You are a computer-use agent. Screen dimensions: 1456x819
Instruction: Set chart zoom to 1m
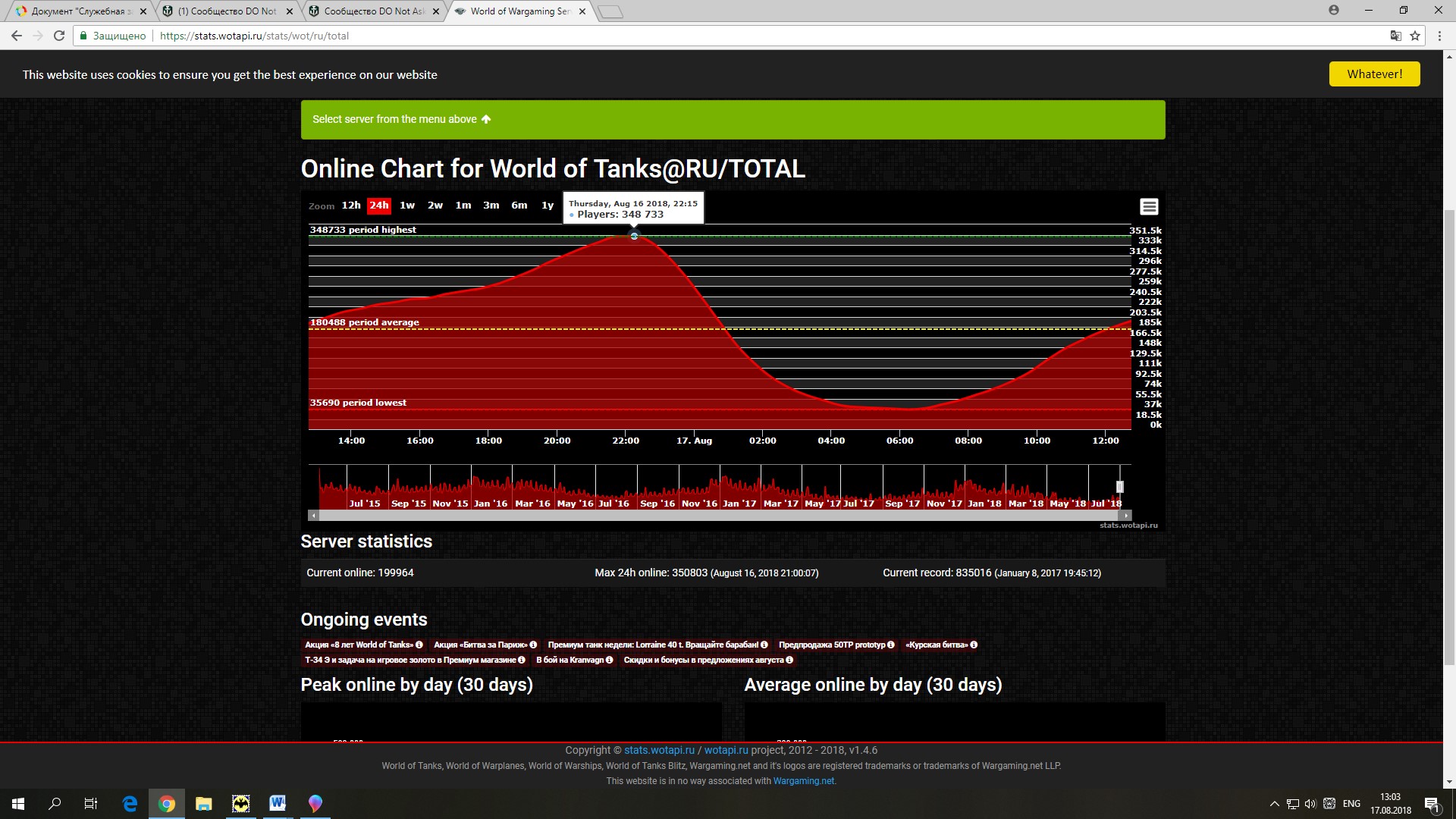tap(463, 206)
